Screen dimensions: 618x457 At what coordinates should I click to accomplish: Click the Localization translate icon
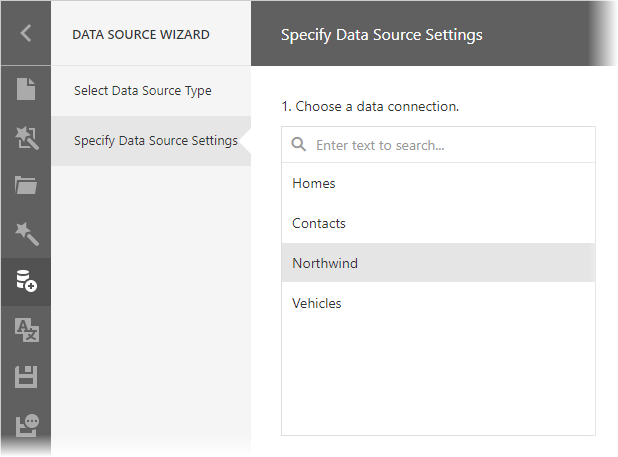[x=26, y=329]
